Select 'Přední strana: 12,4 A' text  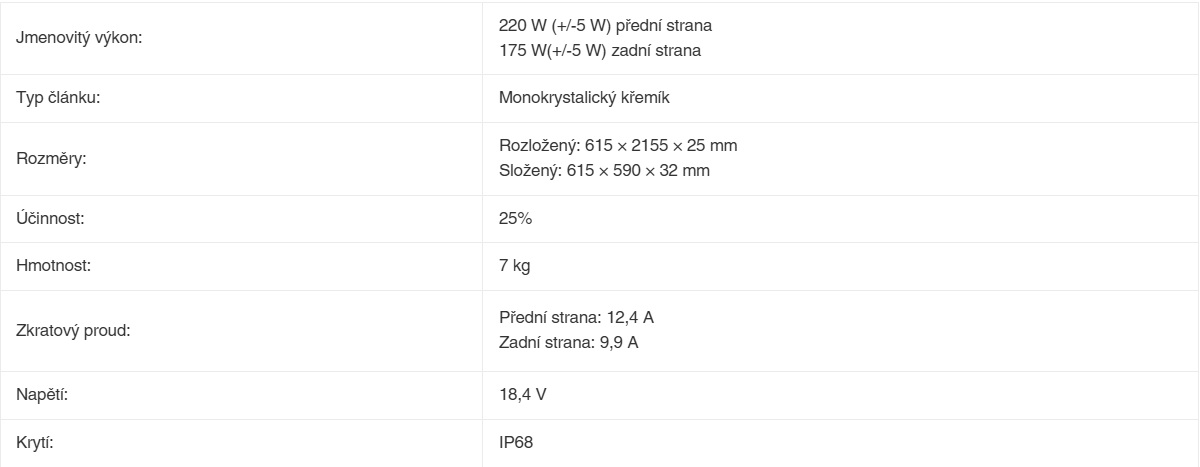tap(576, 317)
